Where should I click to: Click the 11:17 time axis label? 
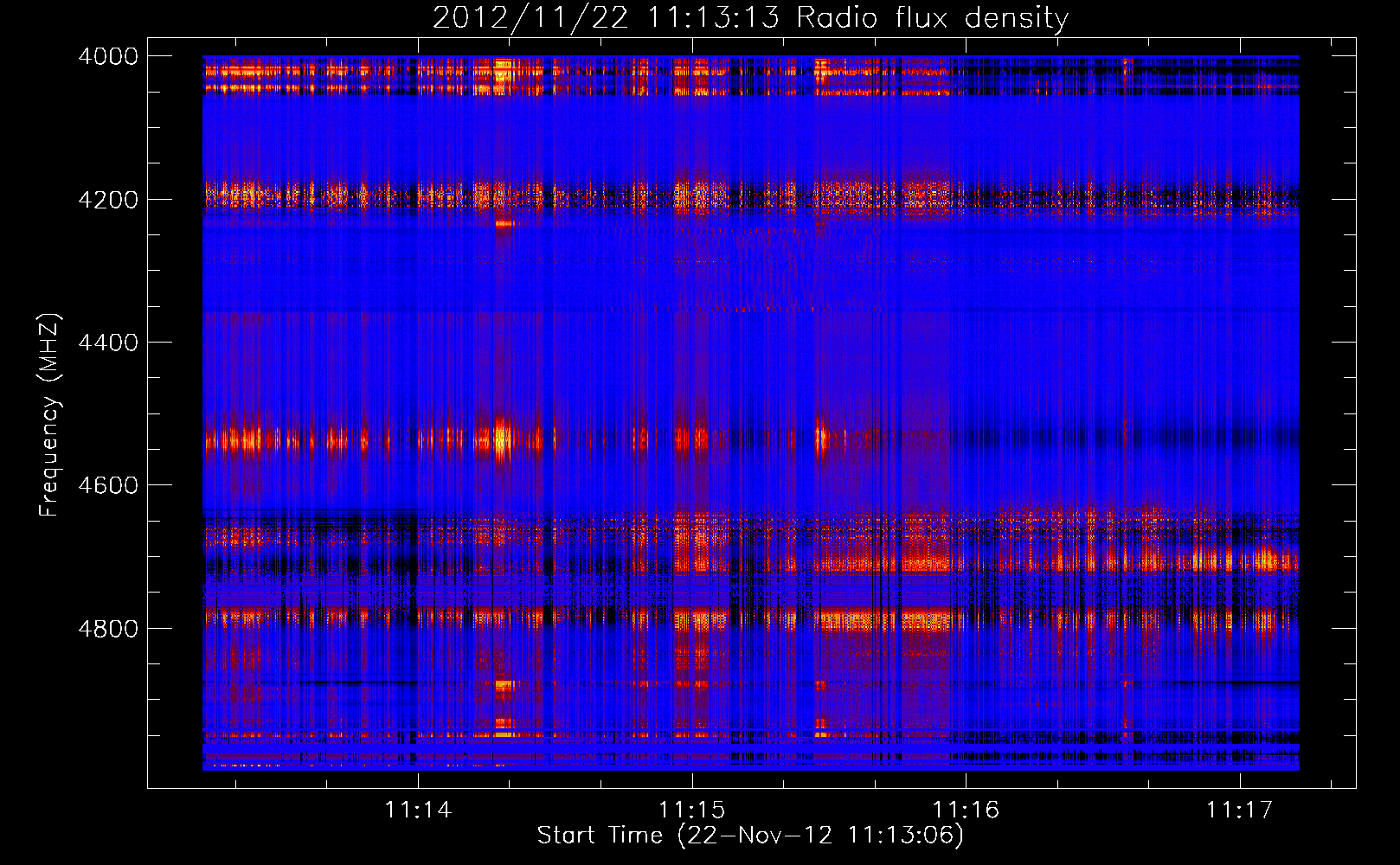(1240, 811)
